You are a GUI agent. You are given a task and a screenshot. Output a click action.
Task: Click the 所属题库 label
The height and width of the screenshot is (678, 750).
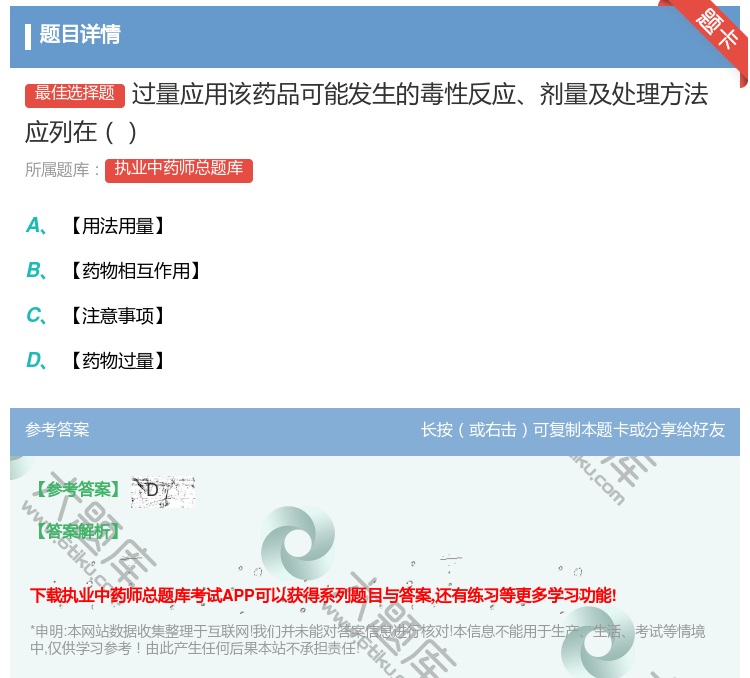pos(63,170)
